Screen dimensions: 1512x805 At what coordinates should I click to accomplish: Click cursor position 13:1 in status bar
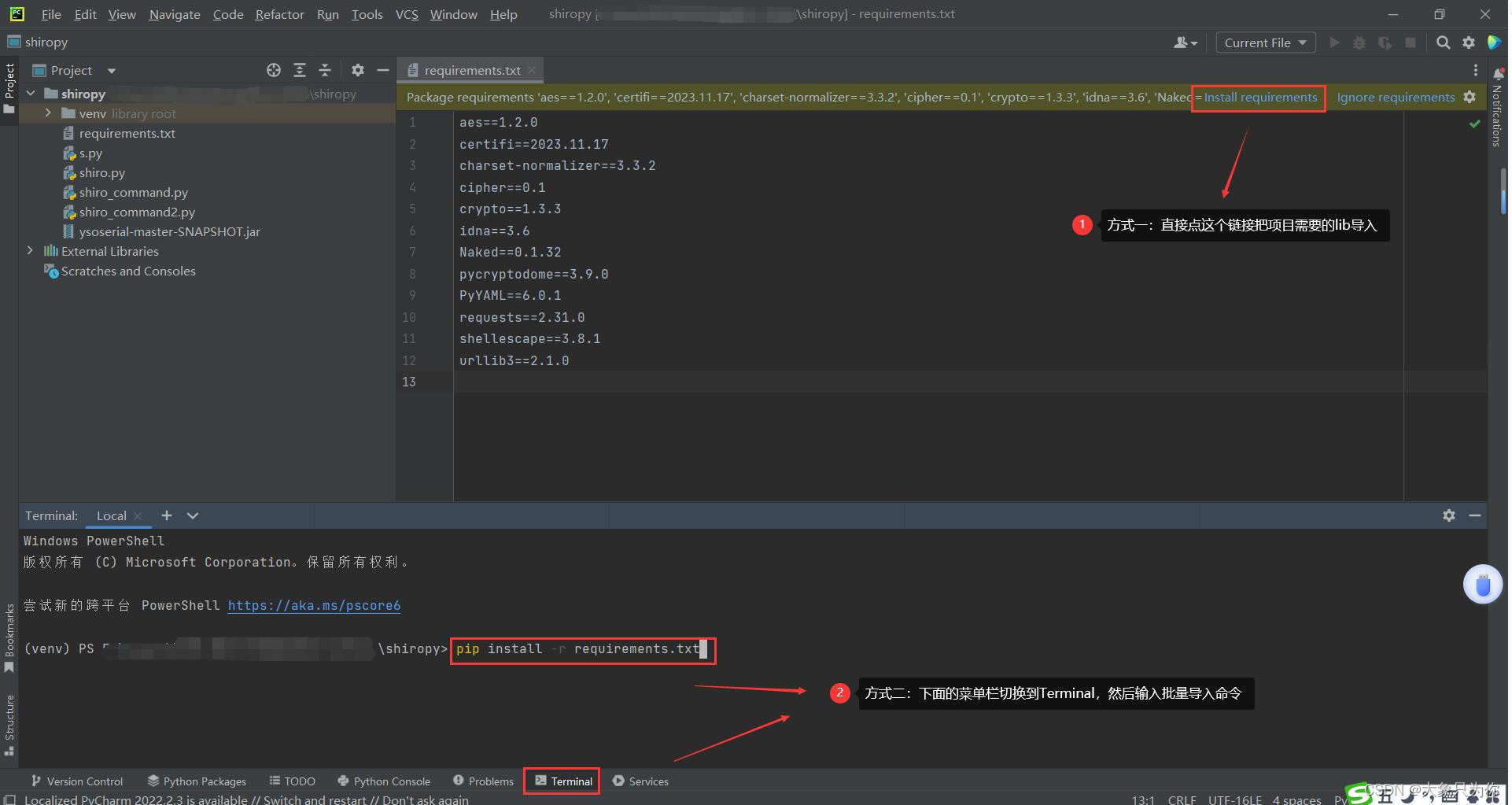(1143, 799)
